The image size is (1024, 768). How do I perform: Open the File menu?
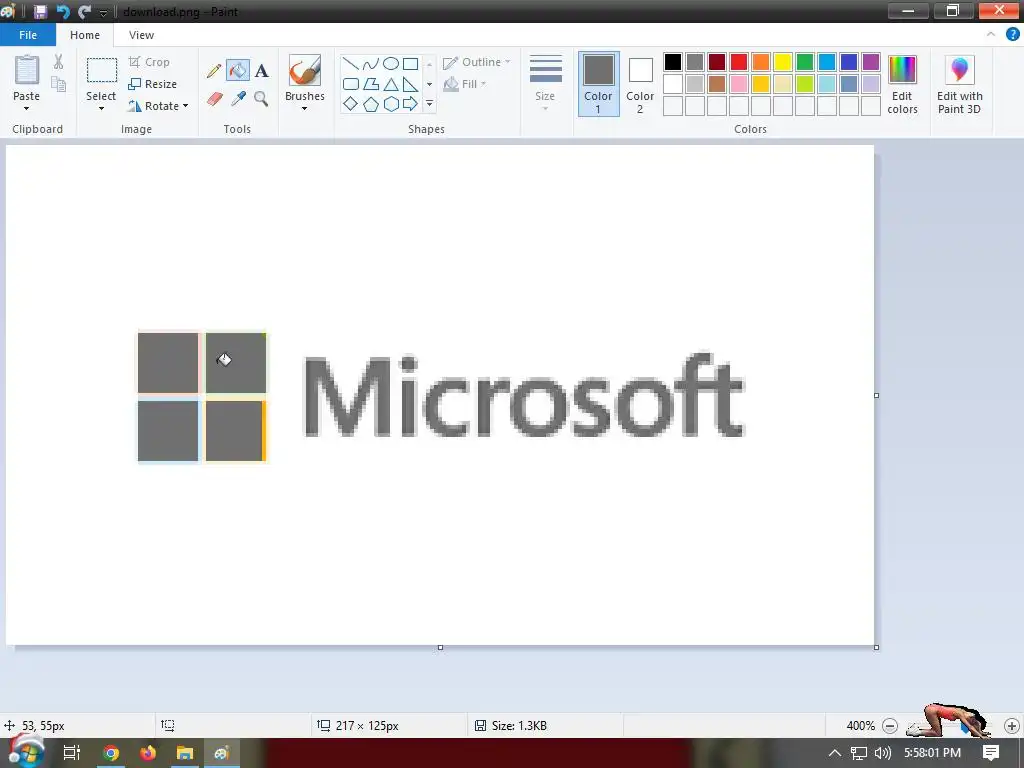click(28, 35)
